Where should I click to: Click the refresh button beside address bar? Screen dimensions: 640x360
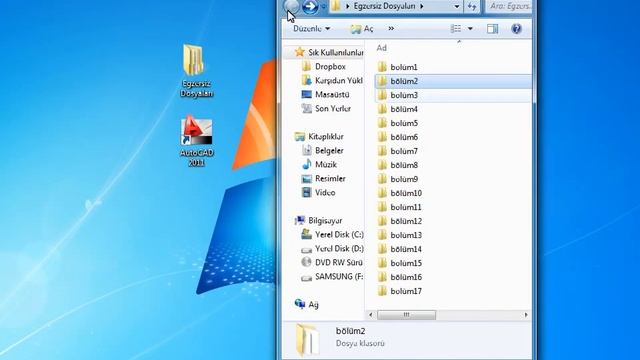click(472, 7)
